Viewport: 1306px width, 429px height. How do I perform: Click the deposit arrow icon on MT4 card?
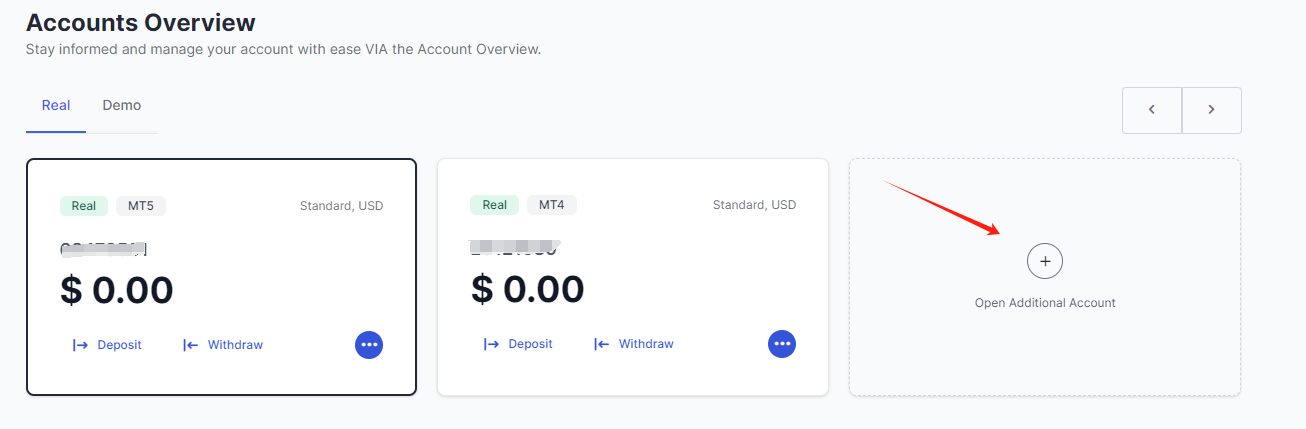(492, 344)
